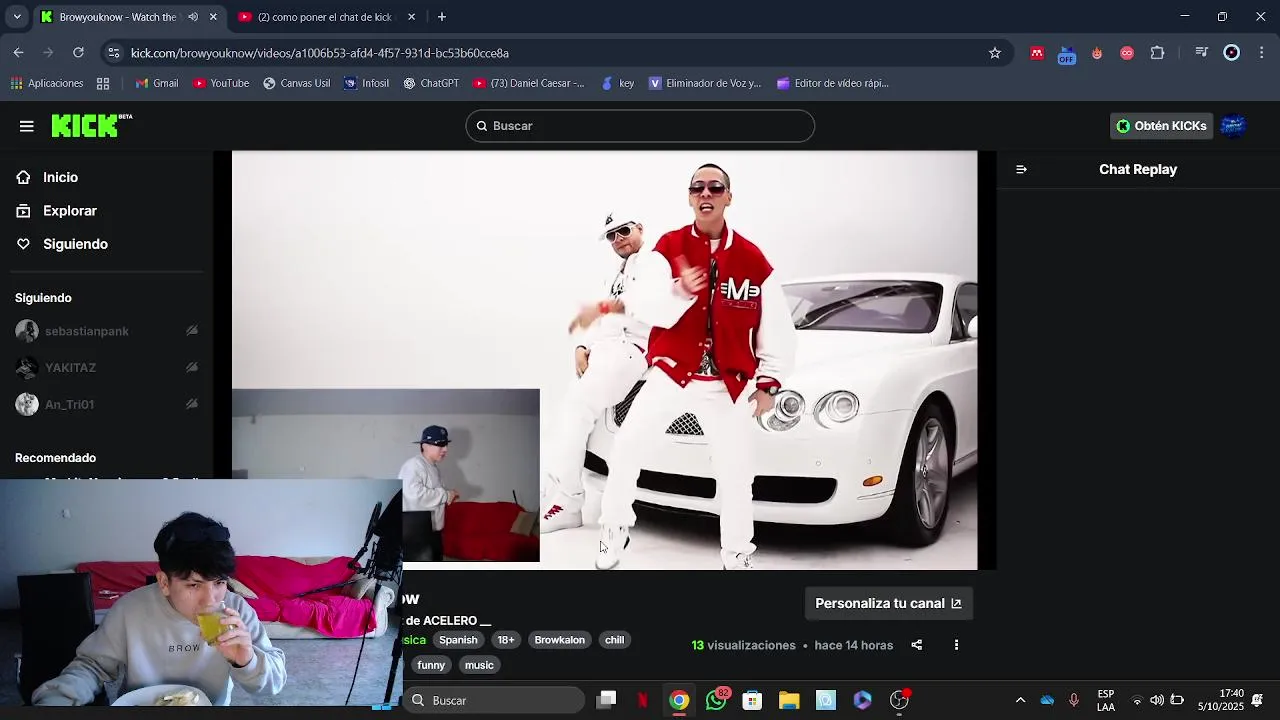This screenshot has width=1280, height=720.
Task: Open a new browser tab
Action: pyautogui.click(x=442, y=17)
